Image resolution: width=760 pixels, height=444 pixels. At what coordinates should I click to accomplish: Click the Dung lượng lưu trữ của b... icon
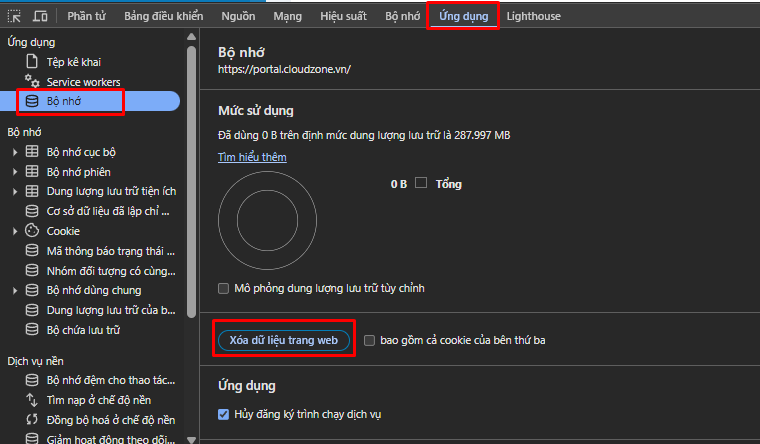32,310
